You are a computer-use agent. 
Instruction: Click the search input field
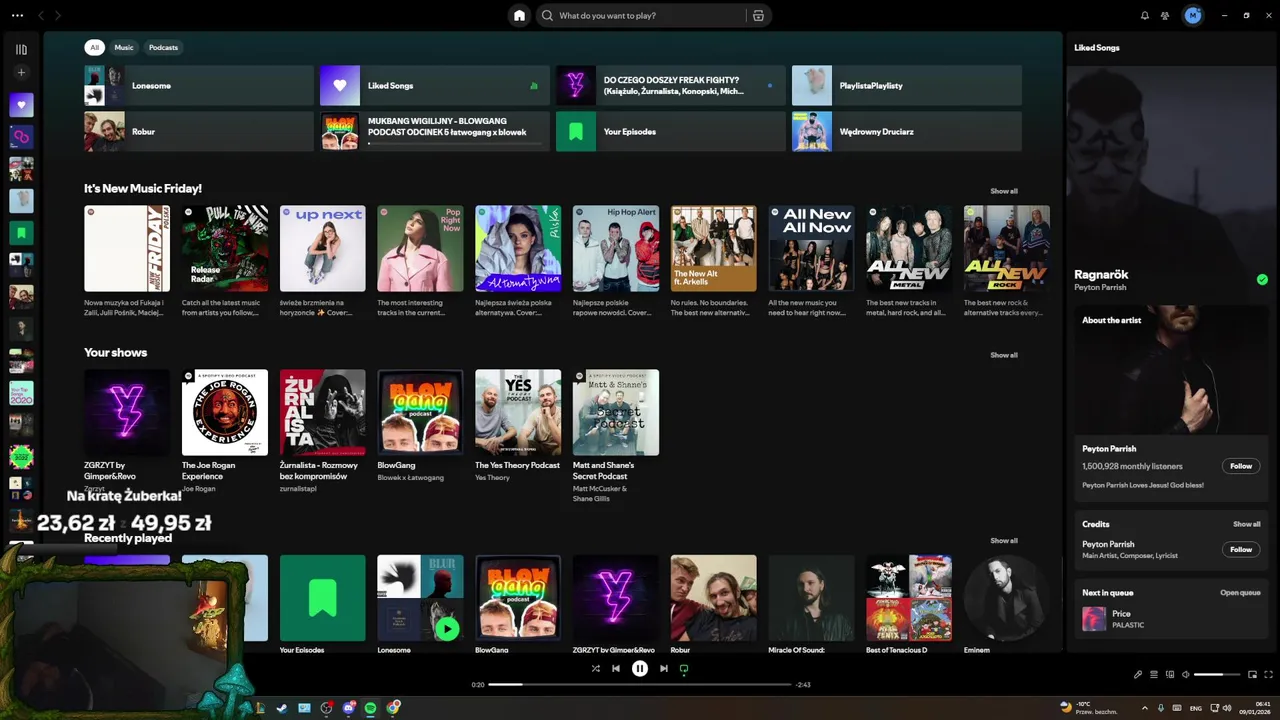[x=650, y=16]
